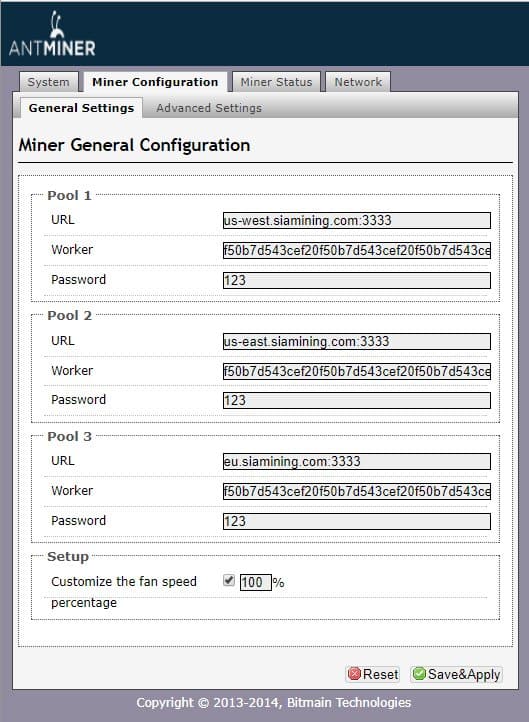Screen dimensions: 529x722
Task: Switch to the Miner Status tab
Action: tap(276, 82)
